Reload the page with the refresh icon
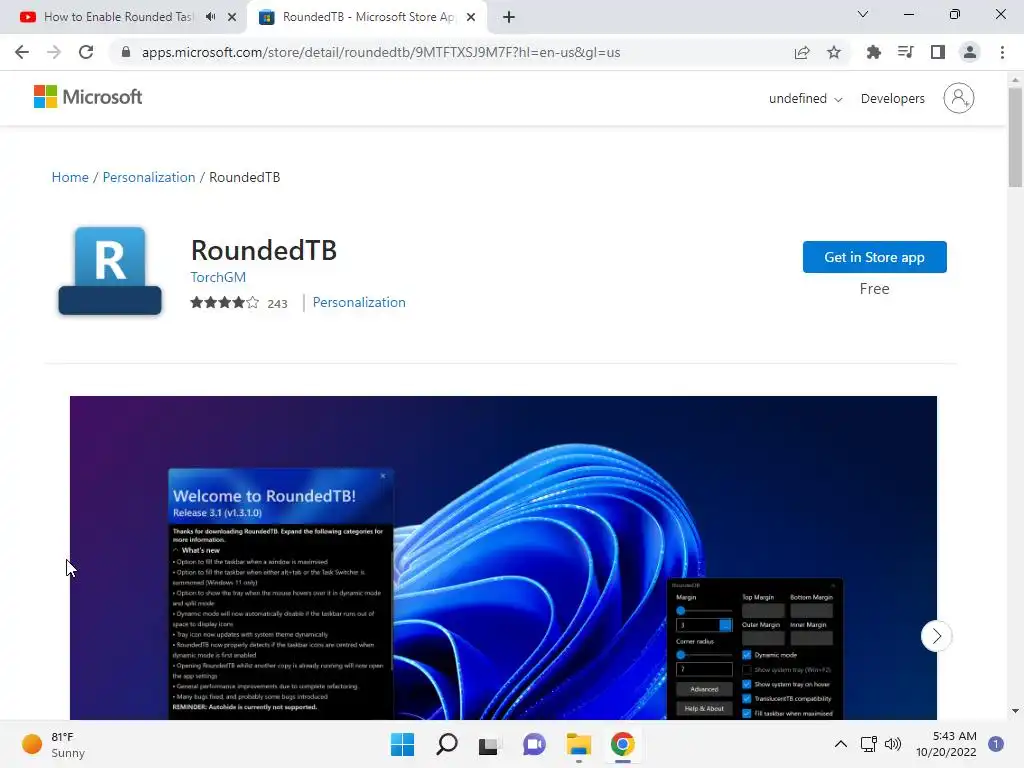Screen dimensions: 1024x768 [x=86, y=52]
